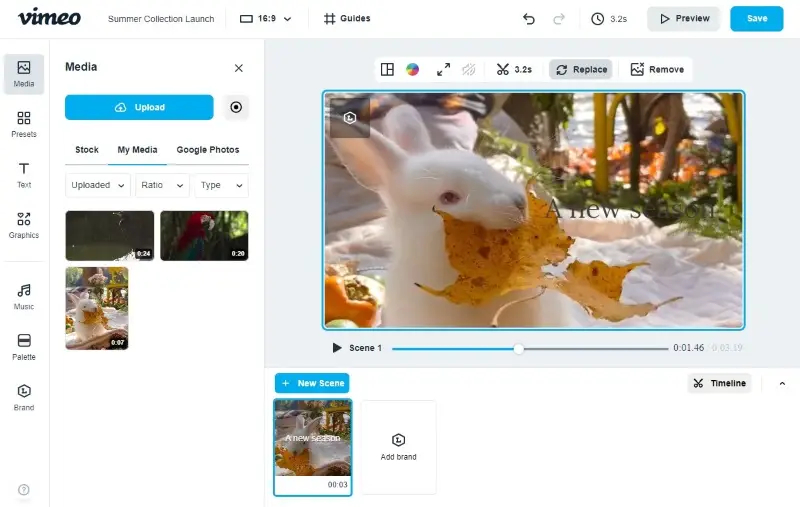Screen dimensions: 800x507
Task: Open the color wheel filter icon
Action: pyautogui.click(x=413, y=69)
